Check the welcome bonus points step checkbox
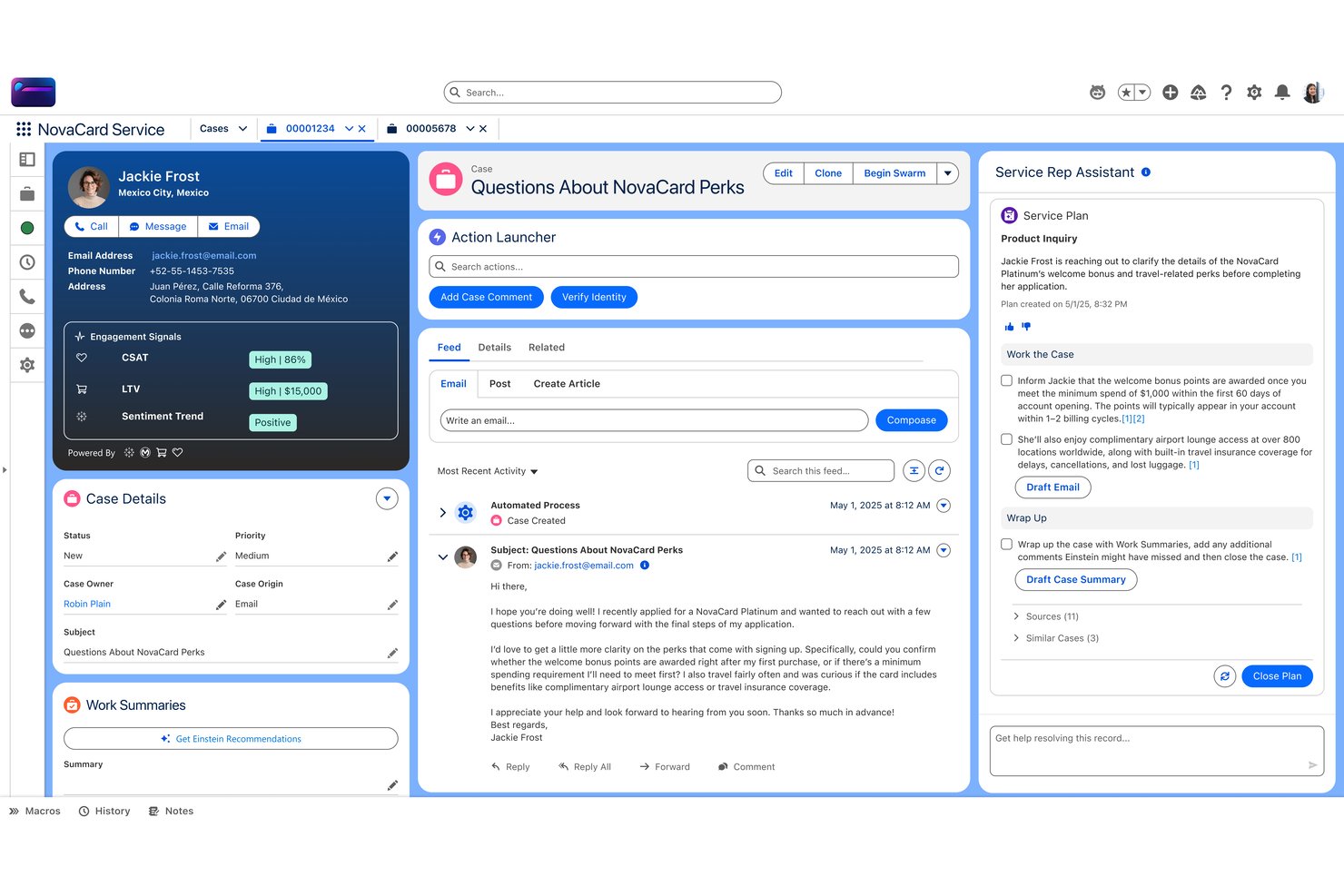This screenshot has height=896, width=1344. click(1006, 381)
